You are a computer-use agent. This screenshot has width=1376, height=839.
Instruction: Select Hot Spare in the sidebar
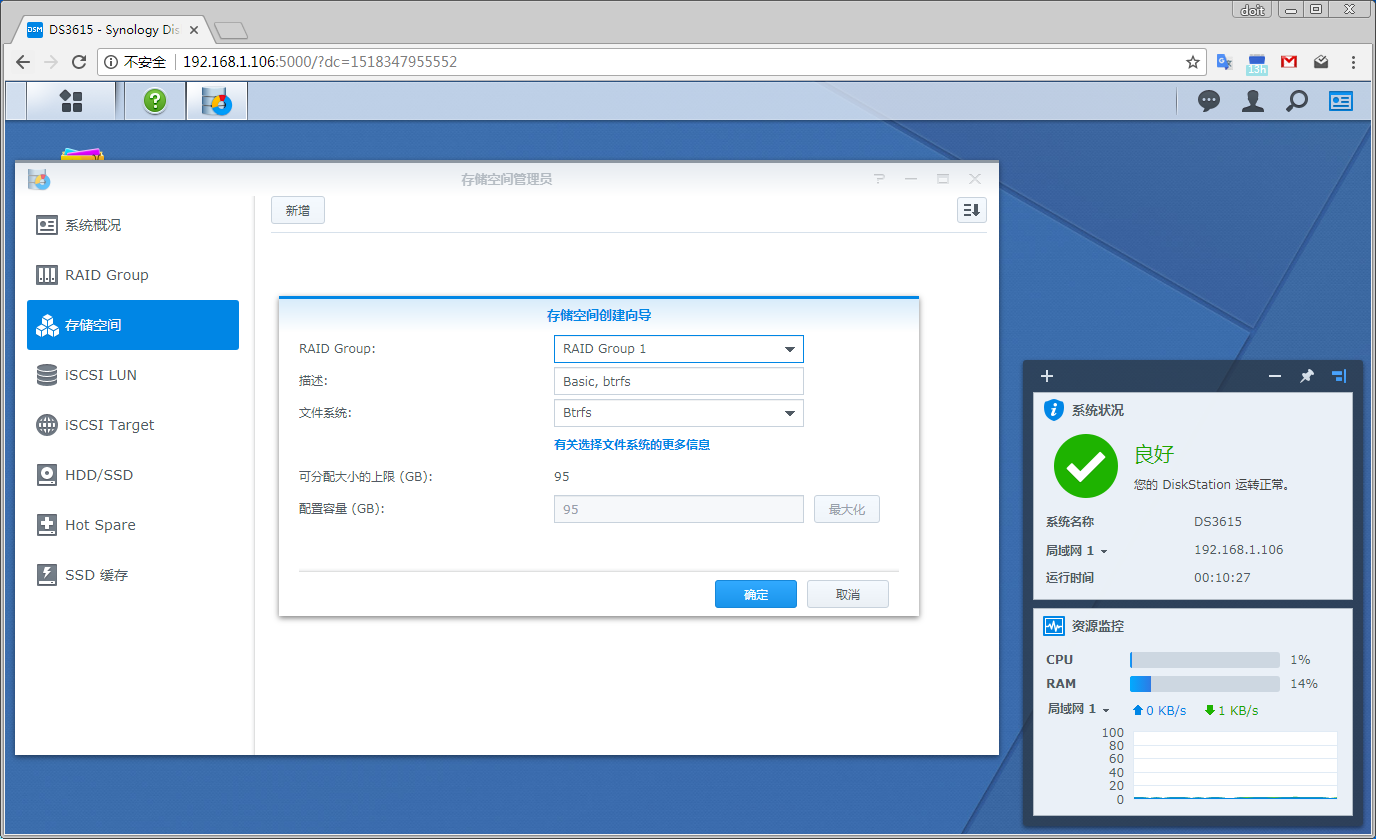(133, 525)
